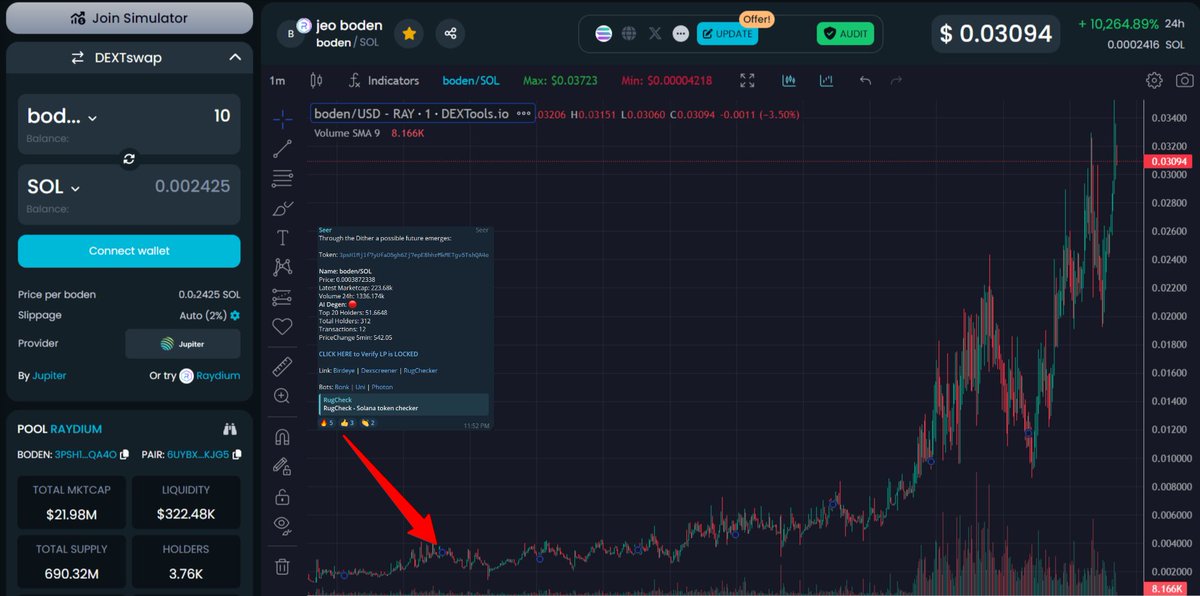The height and width of the screenshot is (596, 1200).
Task: Remove drawings with the trash icon
Action: tap(282, 567)
